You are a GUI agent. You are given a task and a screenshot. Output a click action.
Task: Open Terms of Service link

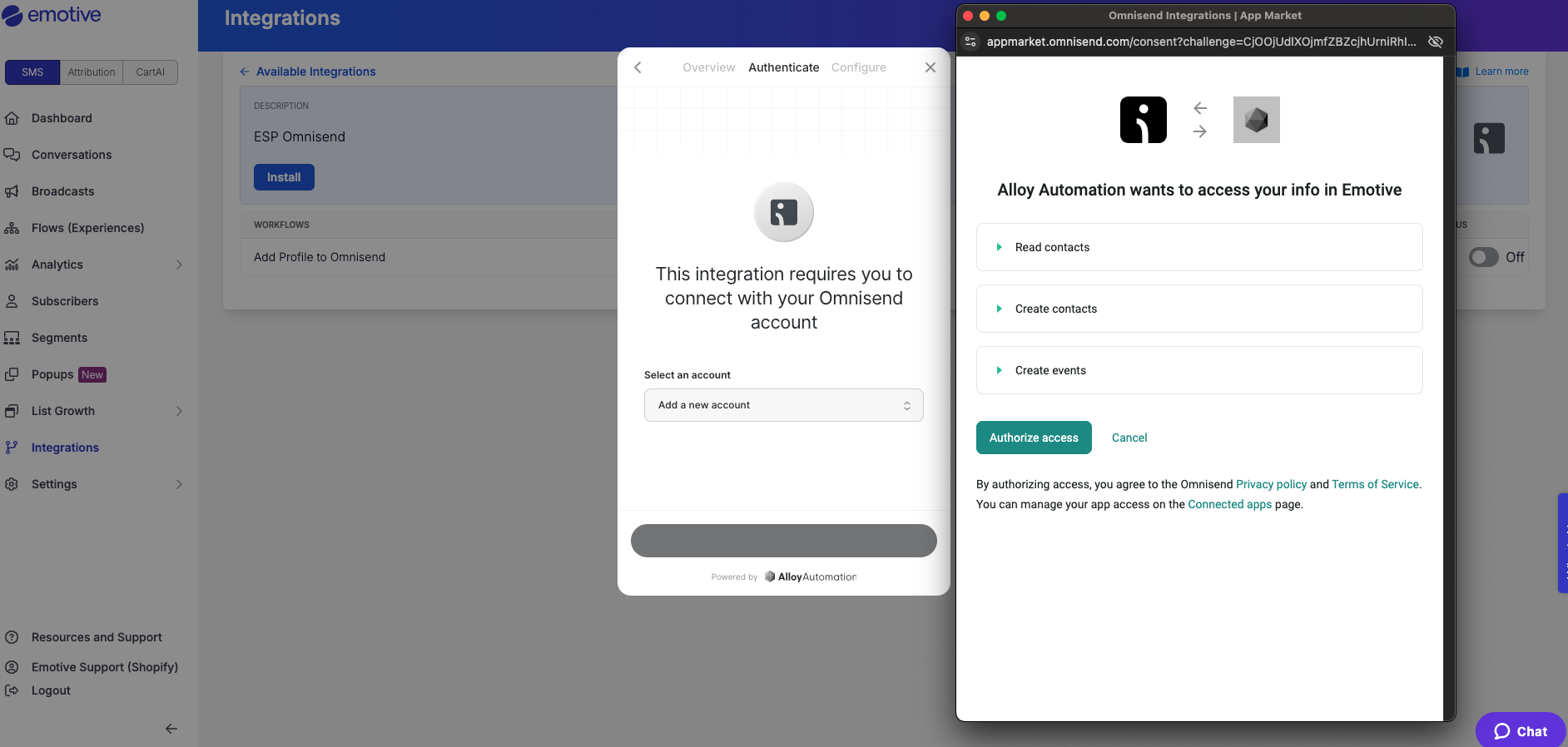pos(1375,484)
